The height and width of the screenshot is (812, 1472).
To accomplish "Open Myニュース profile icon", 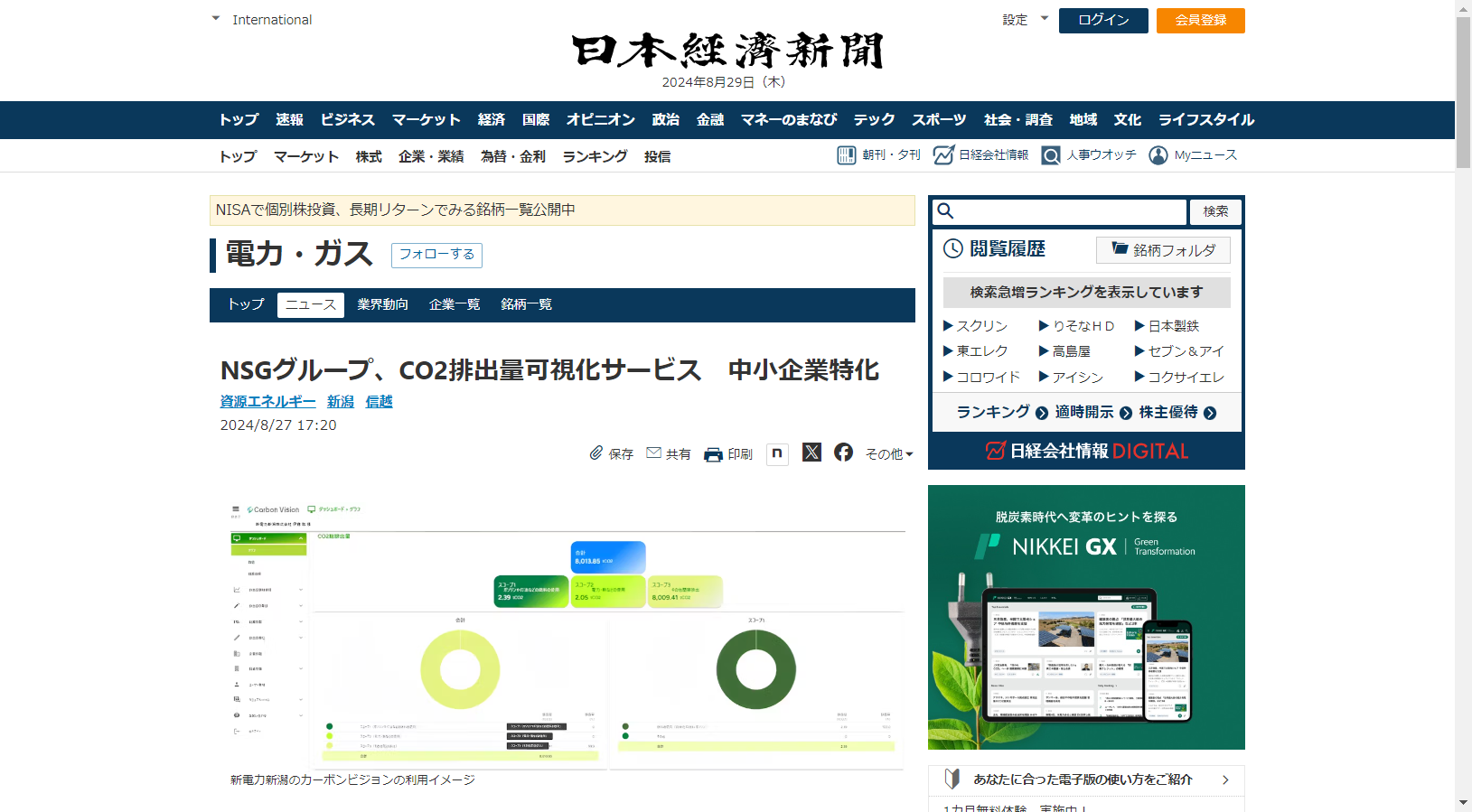I will point(1158,155).
